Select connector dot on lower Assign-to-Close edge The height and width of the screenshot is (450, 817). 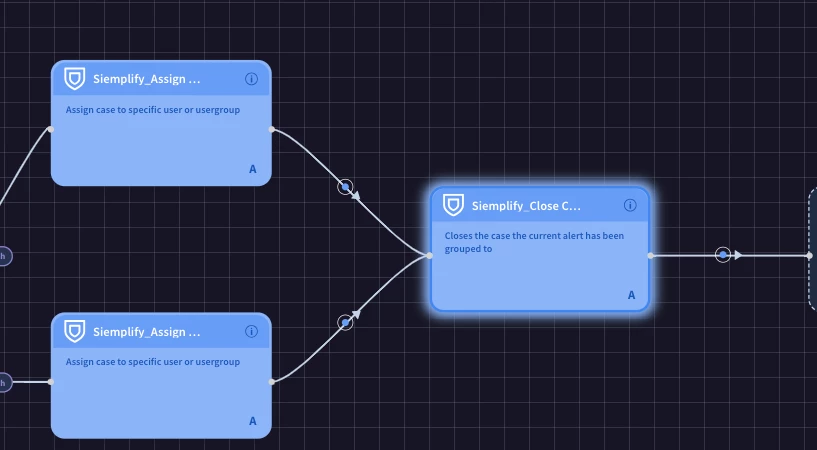[x=345, y=323]
